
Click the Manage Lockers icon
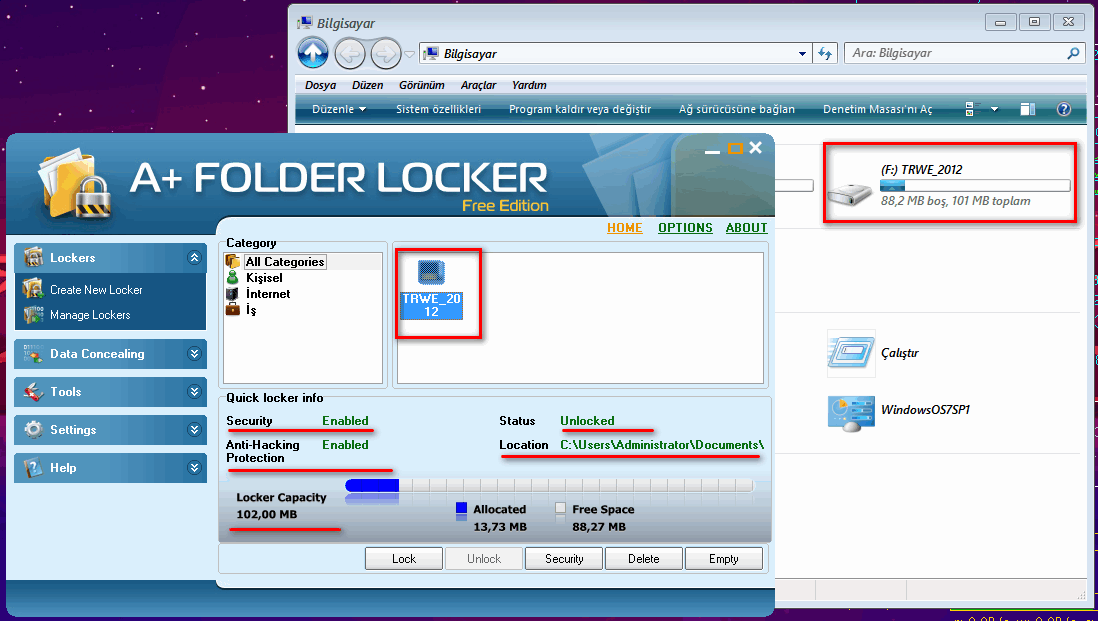(33, 315)
